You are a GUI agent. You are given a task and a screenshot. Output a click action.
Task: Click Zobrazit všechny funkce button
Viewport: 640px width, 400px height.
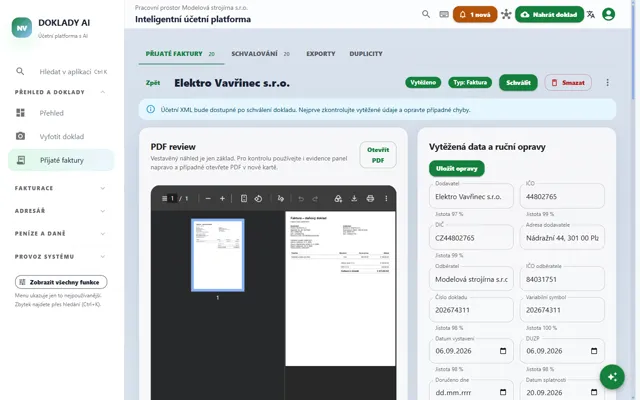tap(61, 282)
